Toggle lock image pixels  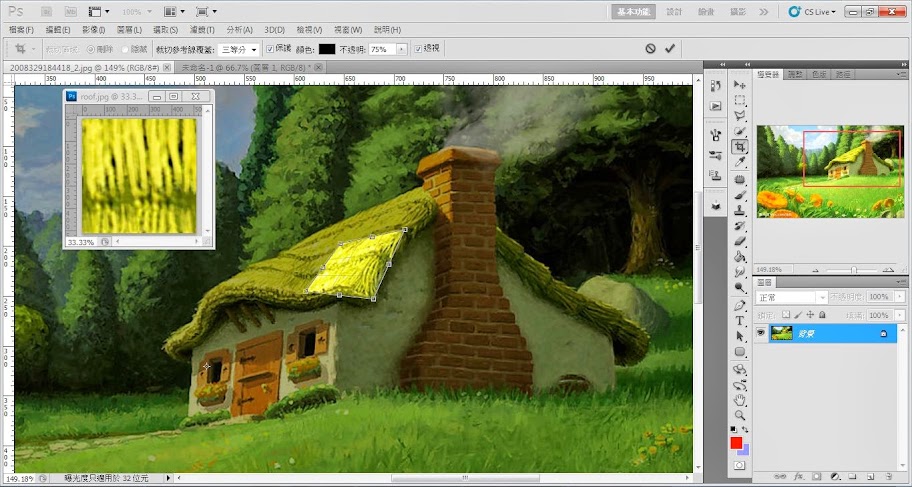[x=798, y=315]
